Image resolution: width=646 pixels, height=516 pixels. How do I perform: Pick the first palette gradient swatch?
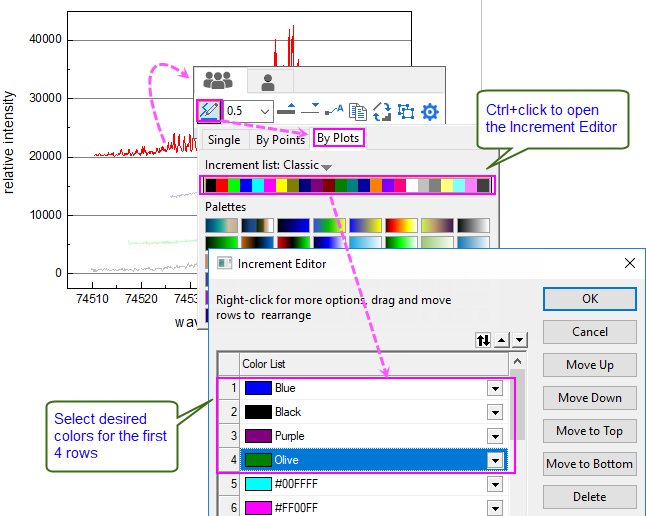[x=220, y=226]
